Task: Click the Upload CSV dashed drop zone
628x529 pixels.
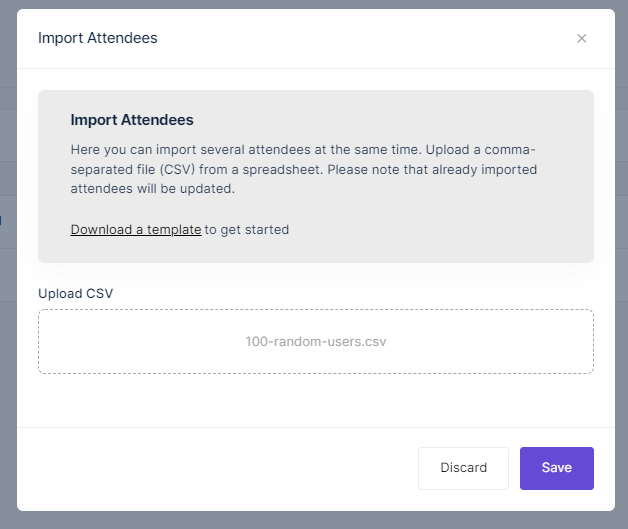Action: tap(316, 341)
